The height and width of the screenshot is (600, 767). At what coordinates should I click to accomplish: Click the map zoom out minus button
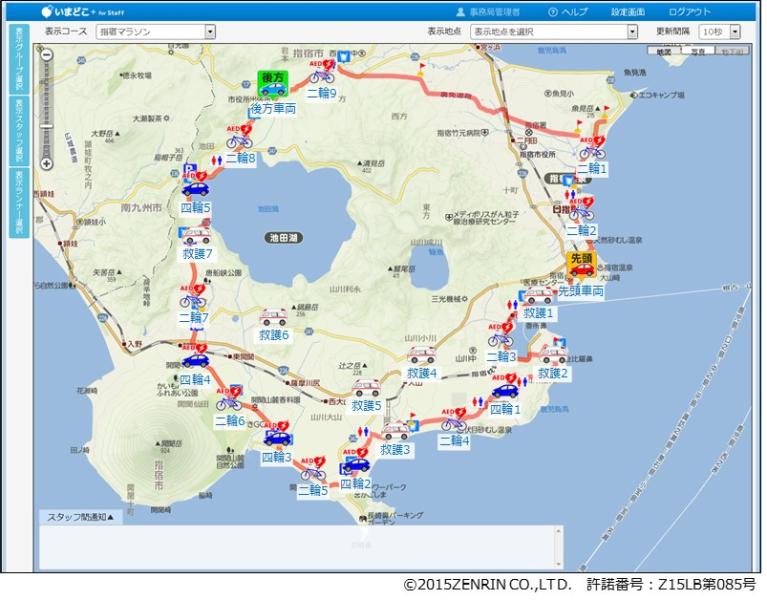(46, 55)
